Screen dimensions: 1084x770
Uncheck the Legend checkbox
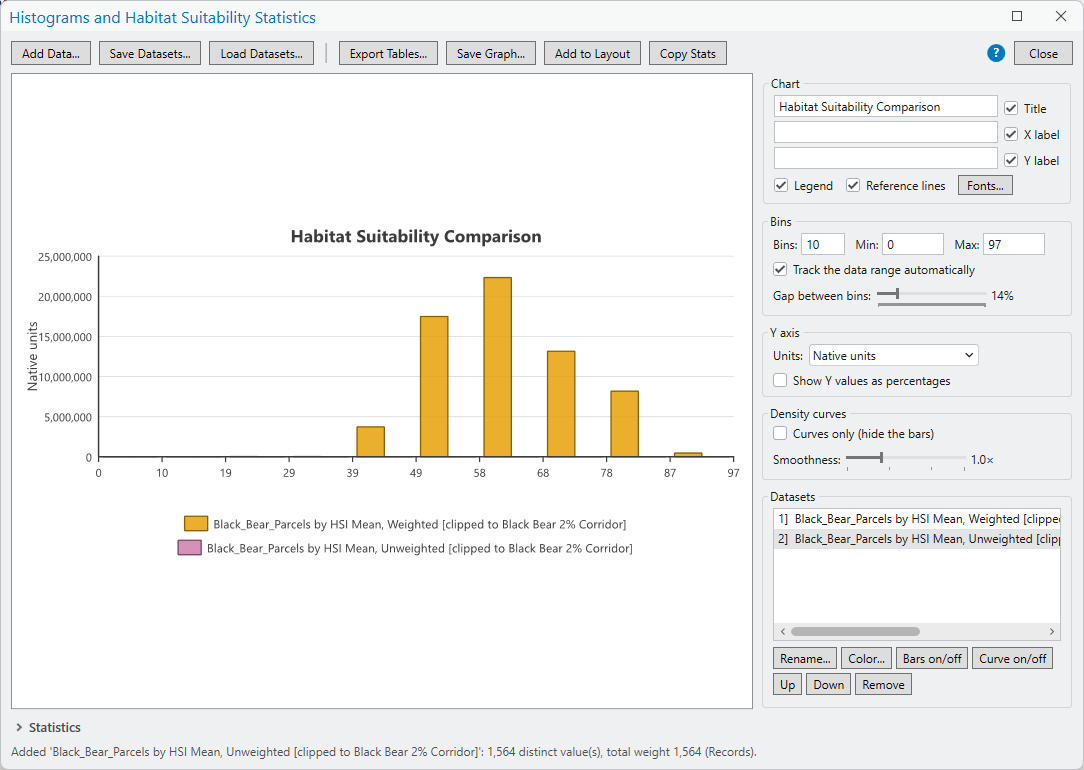point(781,185)
